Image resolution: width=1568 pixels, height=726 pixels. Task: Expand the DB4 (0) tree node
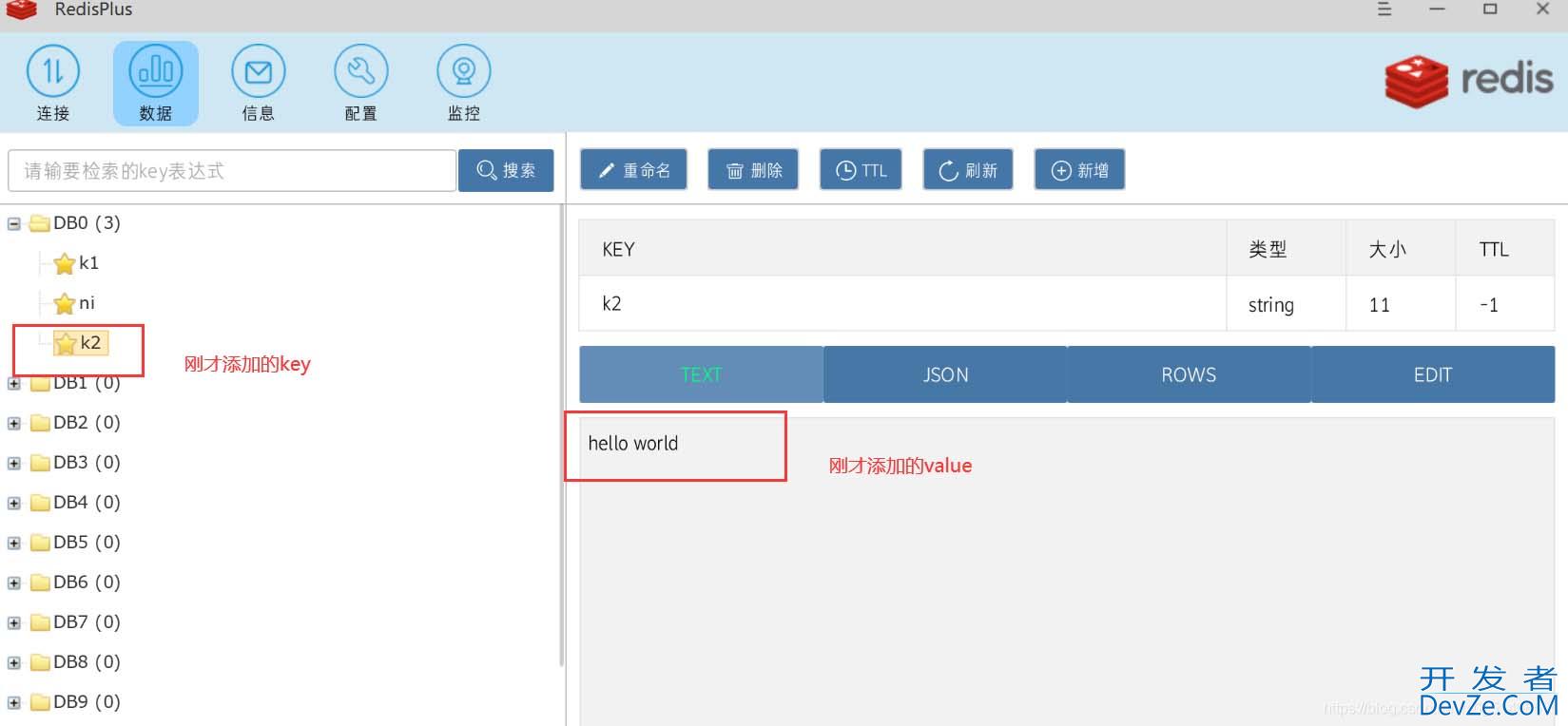click(x=14, y=504)
